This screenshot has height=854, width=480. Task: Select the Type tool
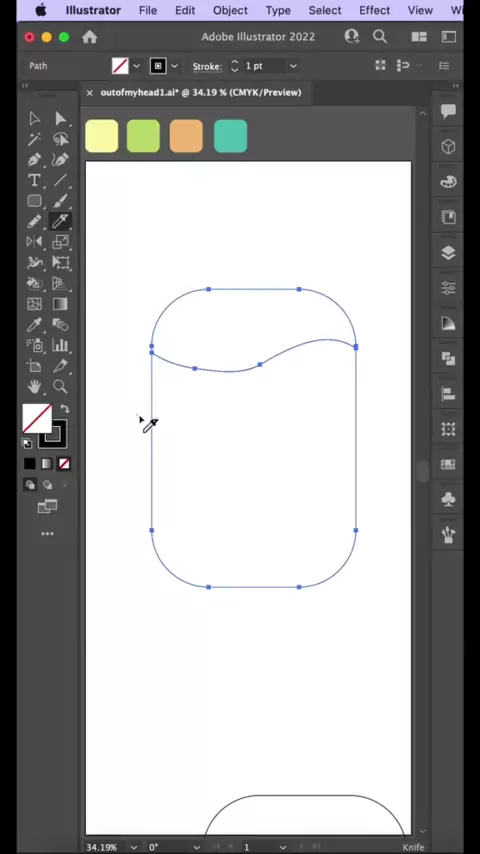[x=34, y=180]
